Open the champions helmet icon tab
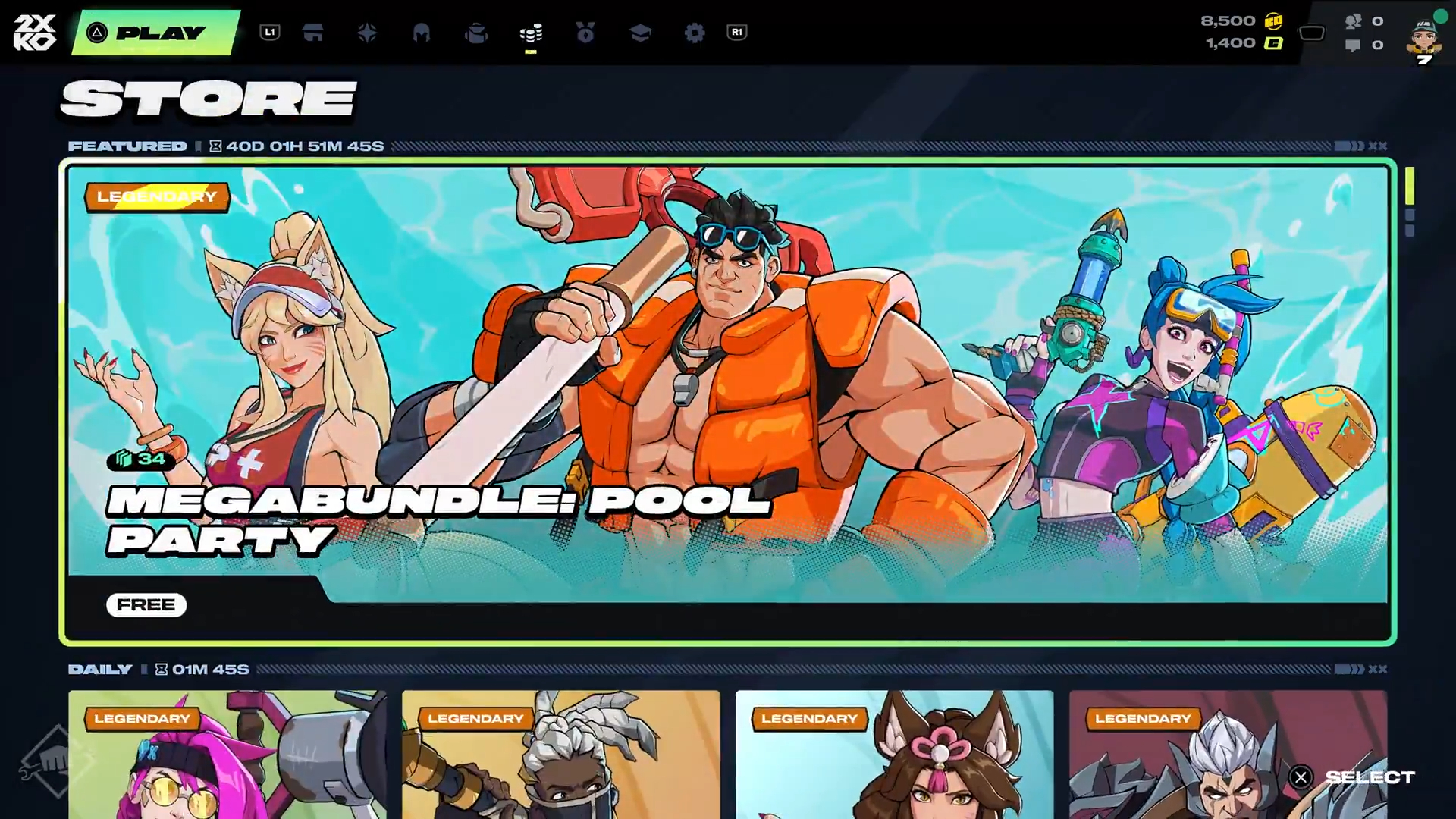The image size is (1456, 819). pos(422,33)
